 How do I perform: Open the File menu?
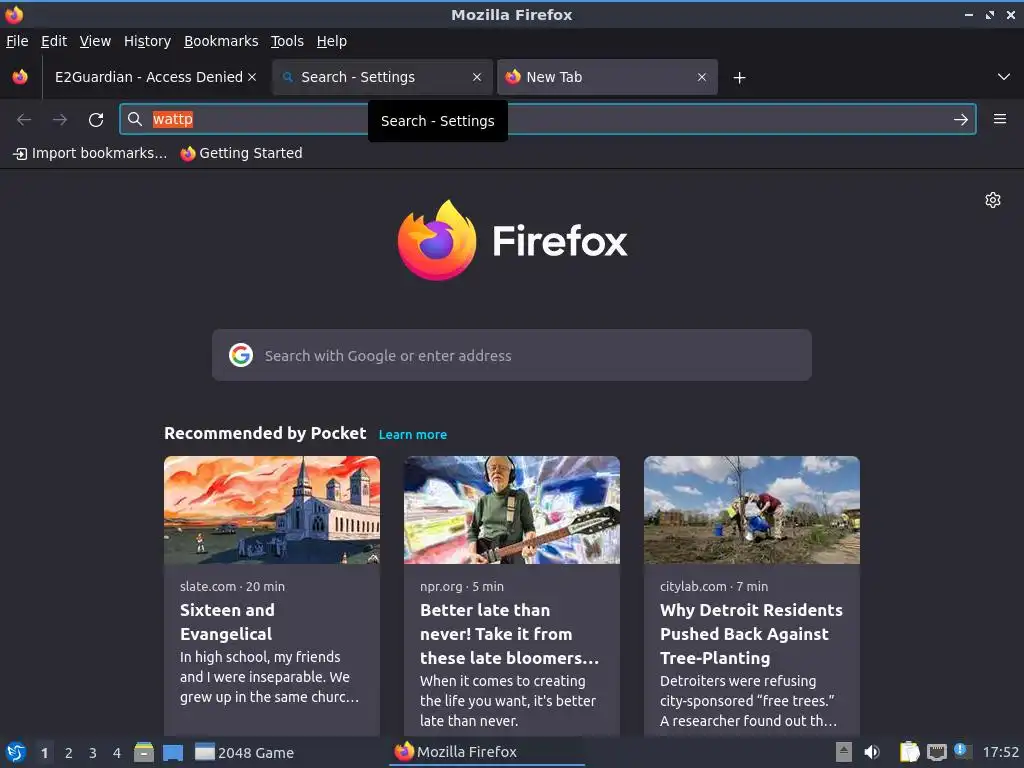click(x=17, y=41)
